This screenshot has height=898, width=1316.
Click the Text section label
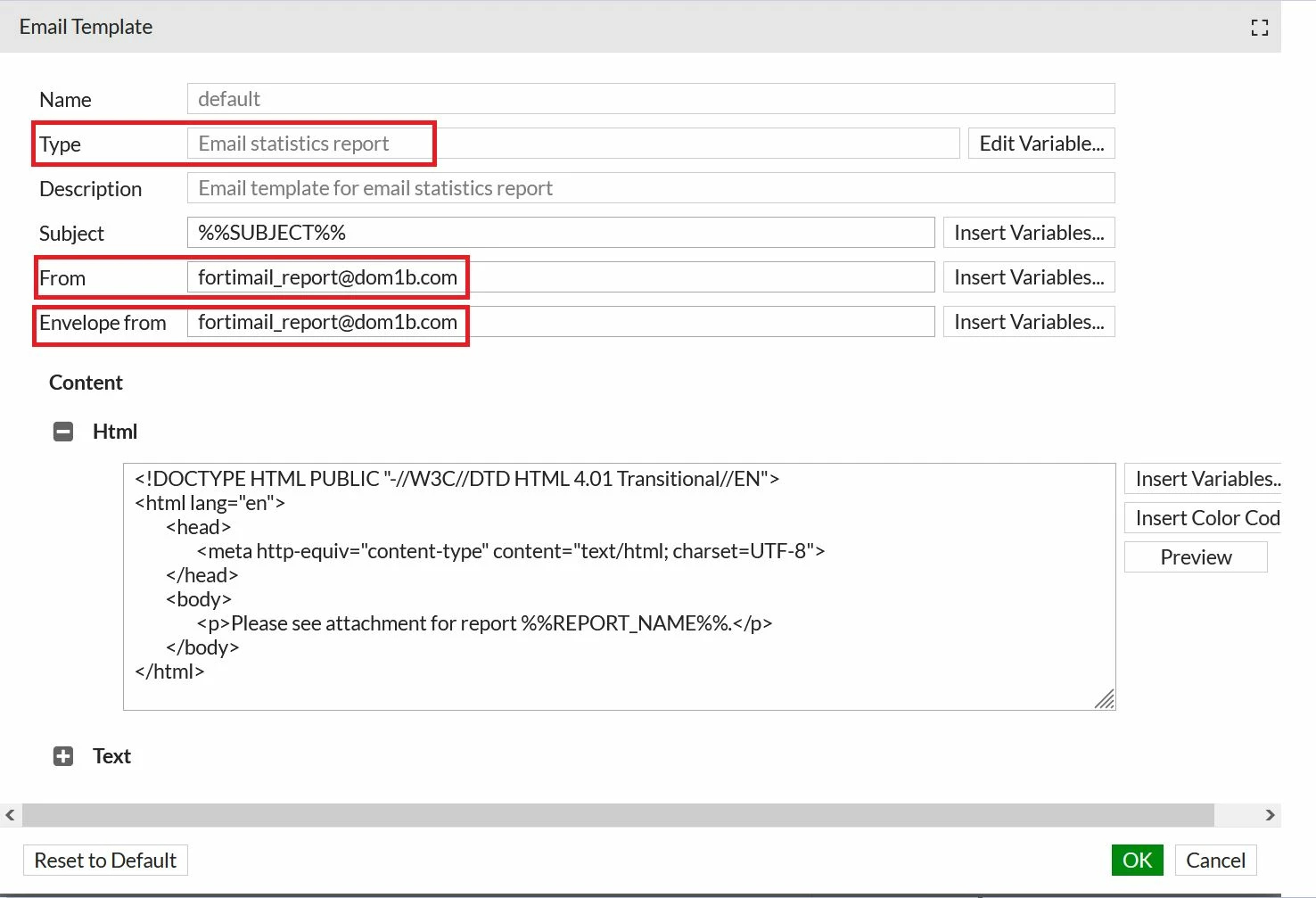point(111,756)
